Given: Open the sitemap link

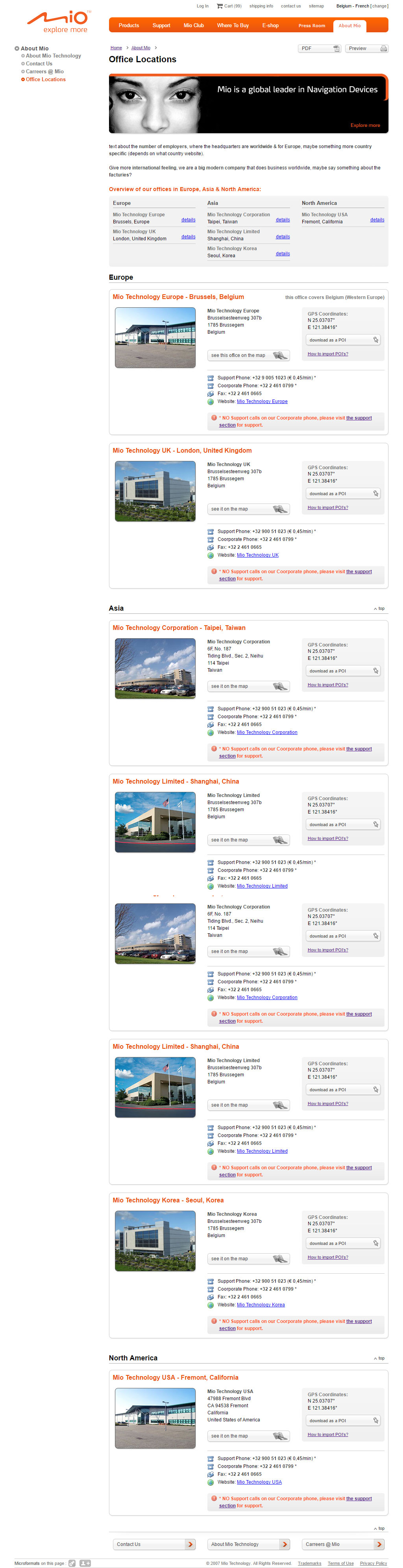Looking at the screenshot, I should tap(316, 6).
